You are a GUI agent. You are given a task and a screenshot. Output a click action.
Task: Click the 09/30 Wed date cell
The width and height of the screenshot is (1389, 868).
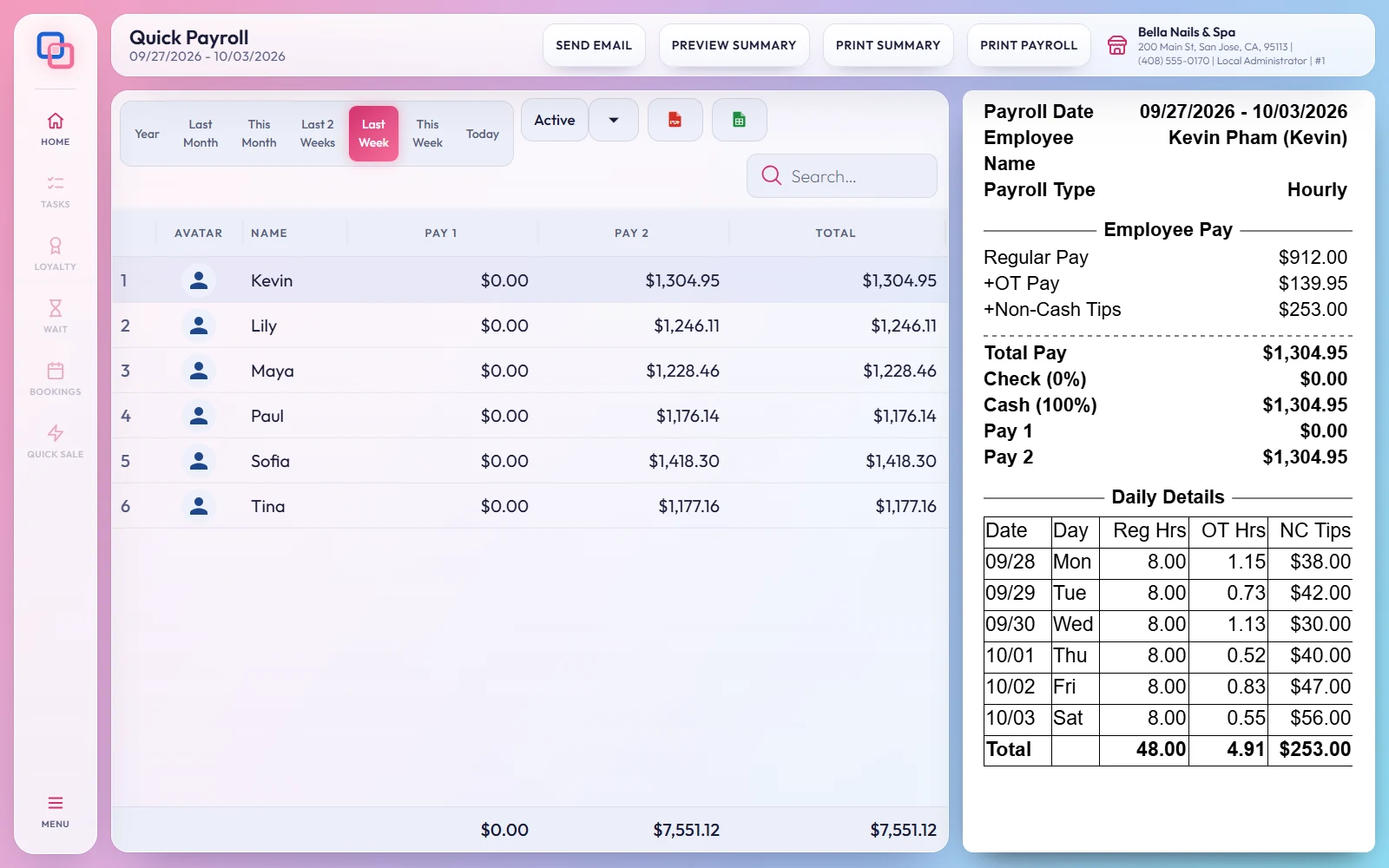tap(1017, 624)
